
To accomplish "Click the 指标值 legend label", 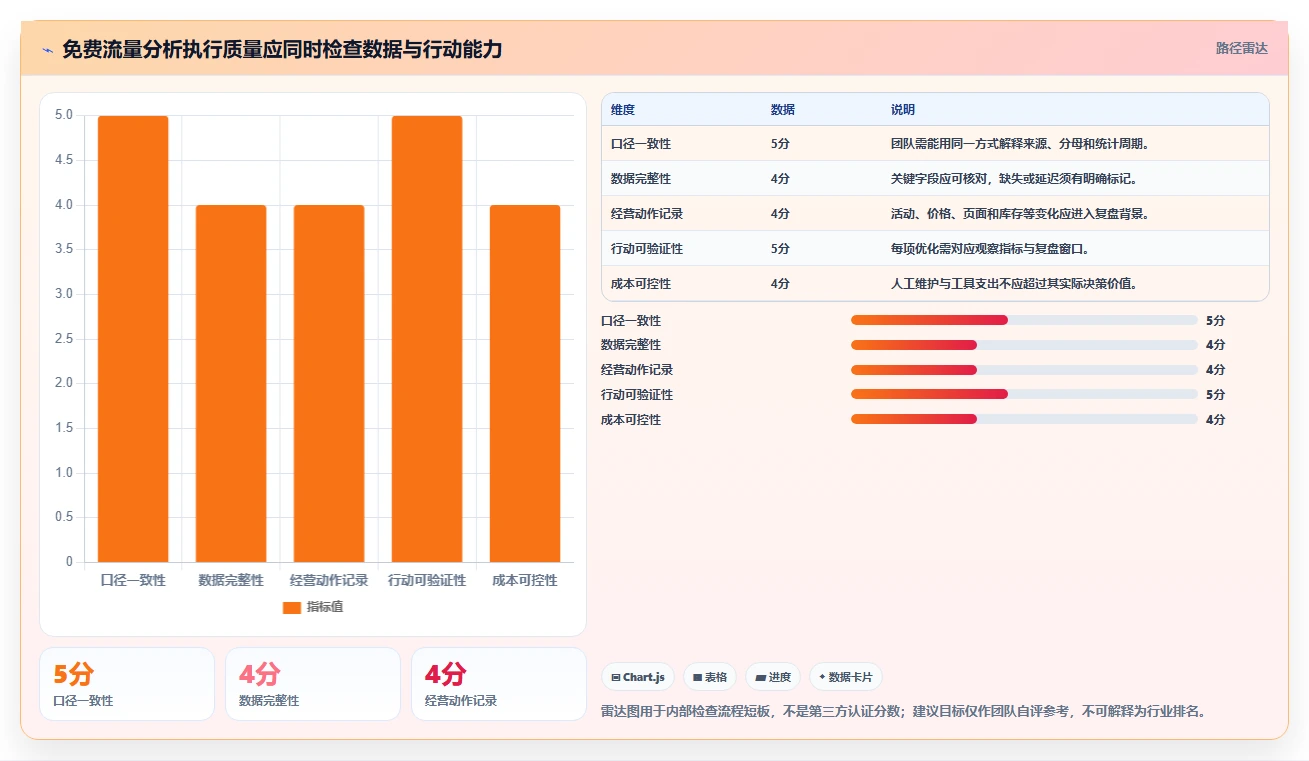I will (x=325, y=607).
